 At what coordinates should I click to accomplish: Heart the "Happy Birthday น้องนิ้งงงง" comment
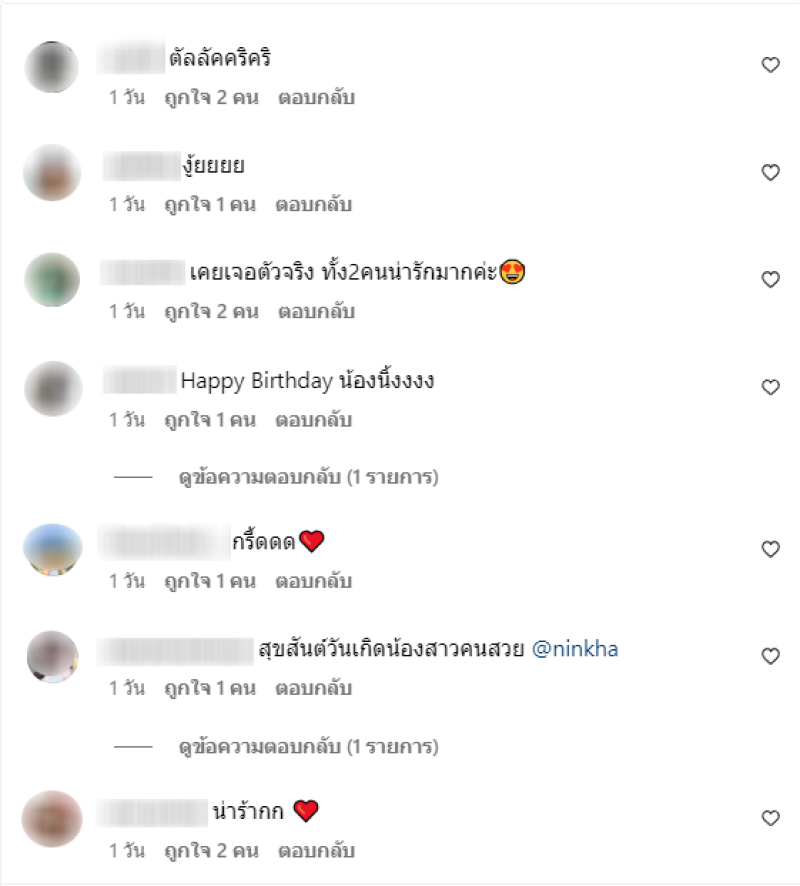coord(771,387)
